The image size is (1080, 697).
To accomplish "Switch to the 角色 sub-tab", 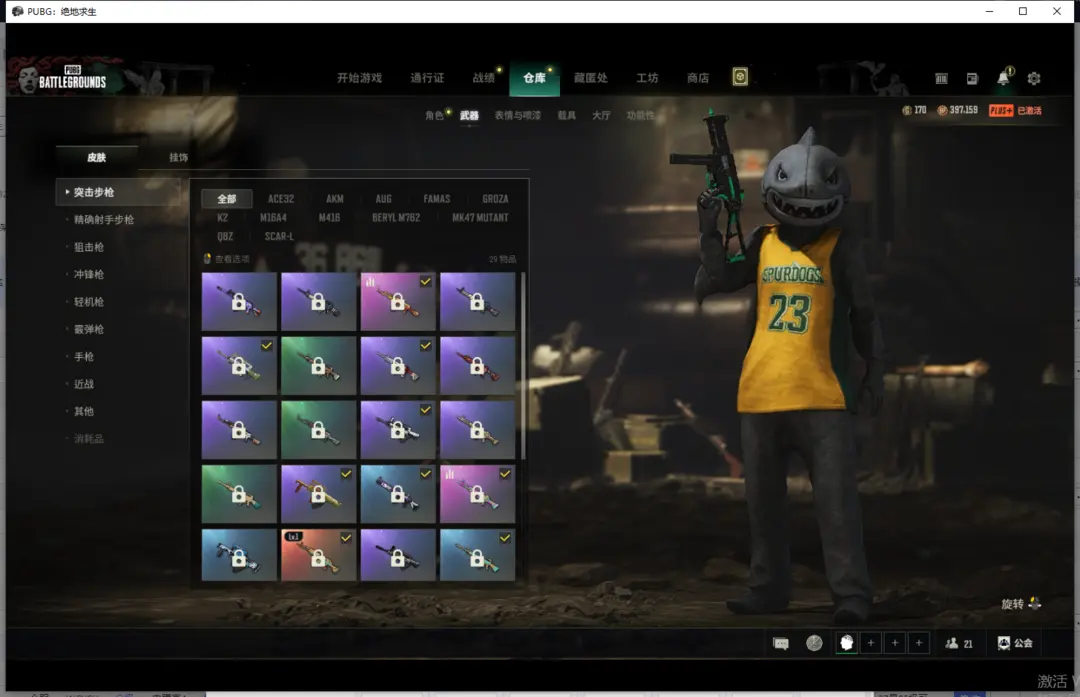I will click(435, 115).
